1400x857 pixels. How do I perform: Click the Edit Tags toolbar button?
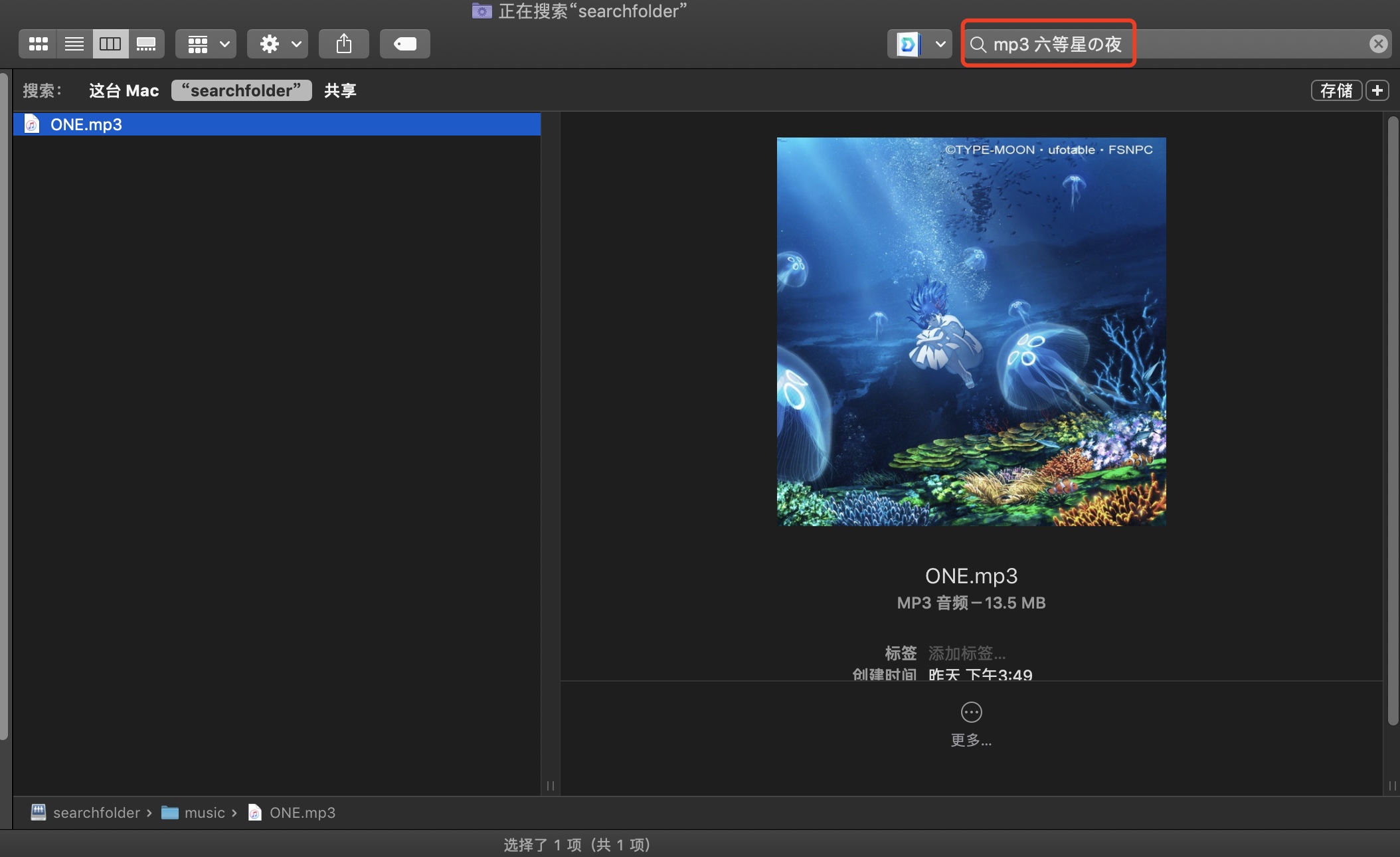pos(404,44)
